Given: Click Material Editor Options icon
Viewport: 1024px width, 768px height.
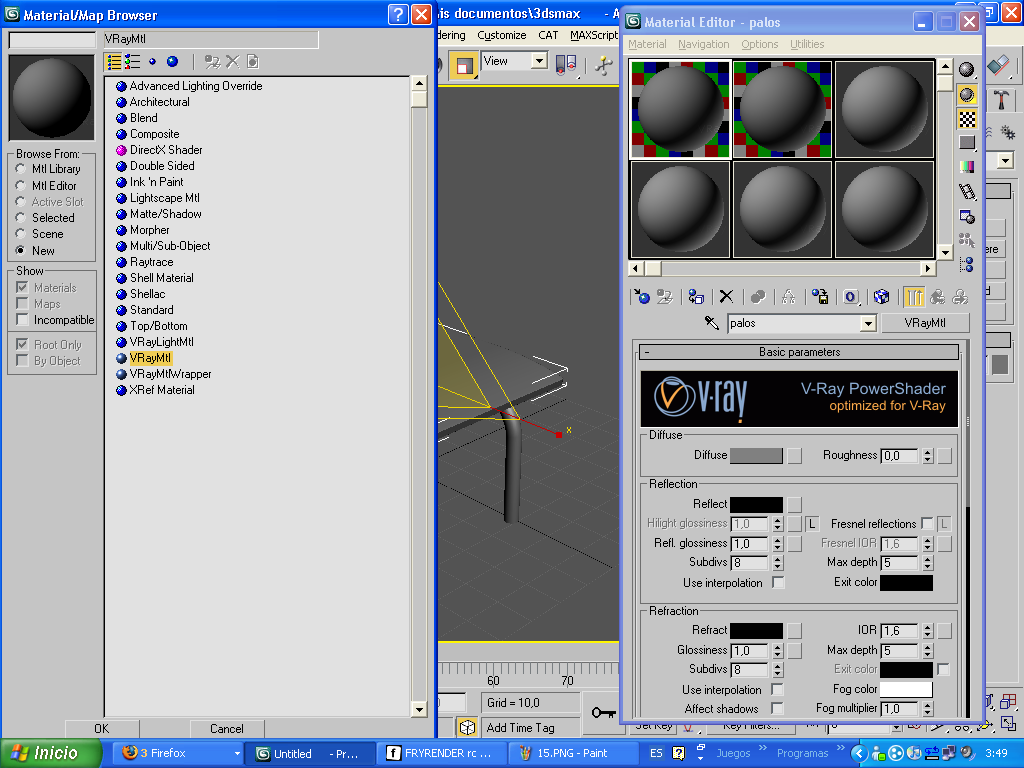Looking at the screenshot, I should pos(967,216).
